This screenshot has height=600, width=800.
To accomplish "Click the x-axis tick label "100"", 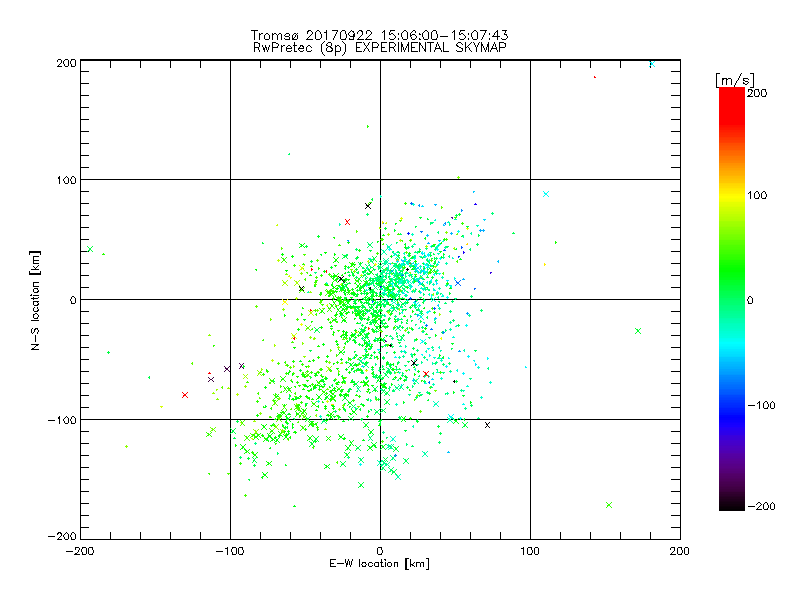I will point(530,551).
